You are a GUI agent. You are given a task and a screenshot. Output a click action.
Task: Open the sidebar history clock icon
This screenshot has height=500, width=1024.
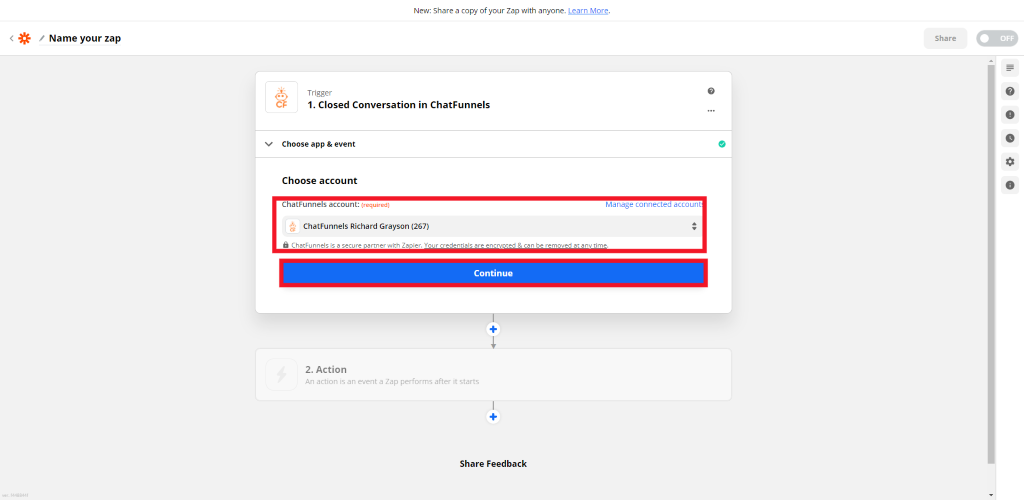tap(1010, 138)
